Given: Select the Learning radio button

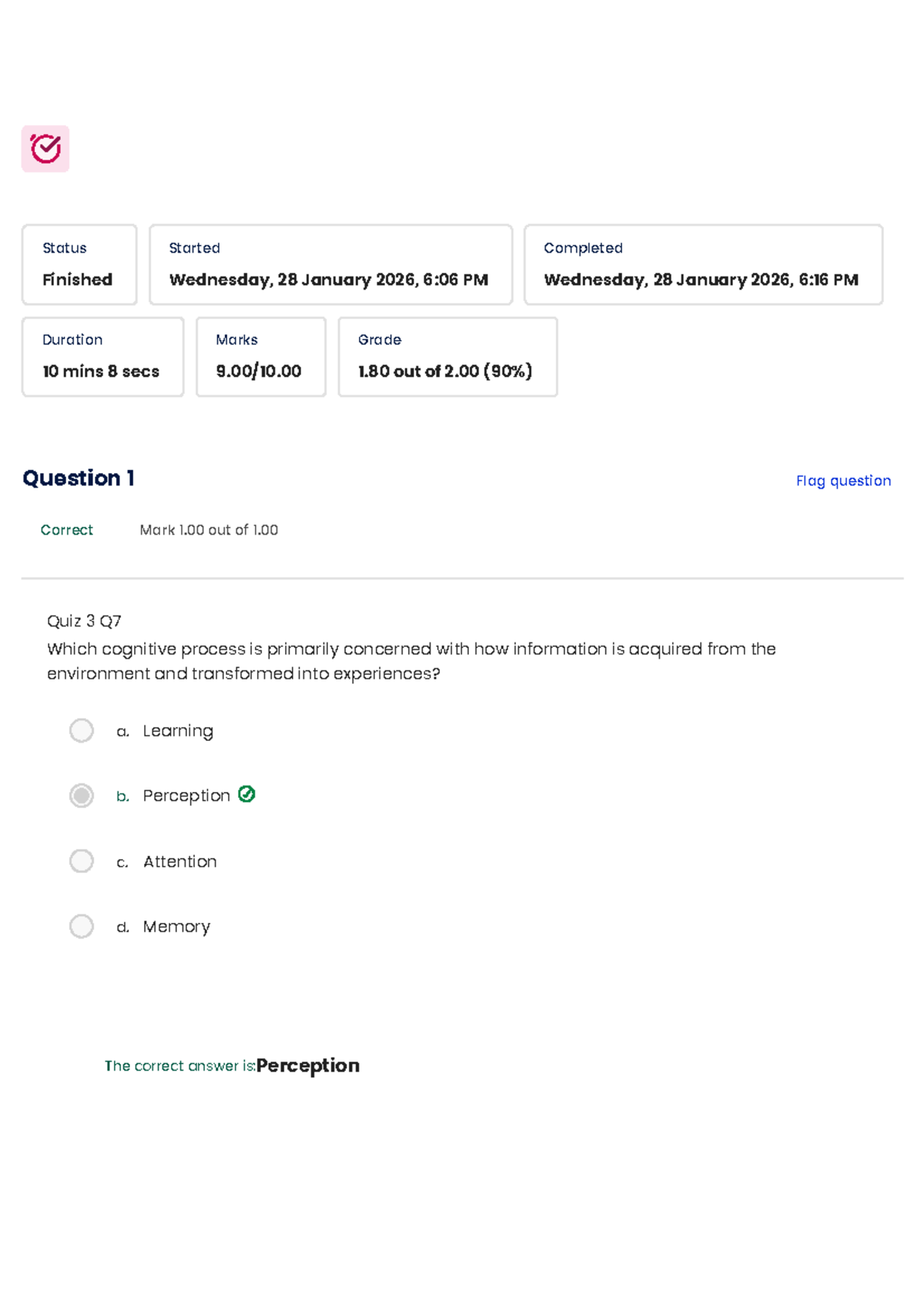Looking at the screenshot, I should click(x=82, y=730).
